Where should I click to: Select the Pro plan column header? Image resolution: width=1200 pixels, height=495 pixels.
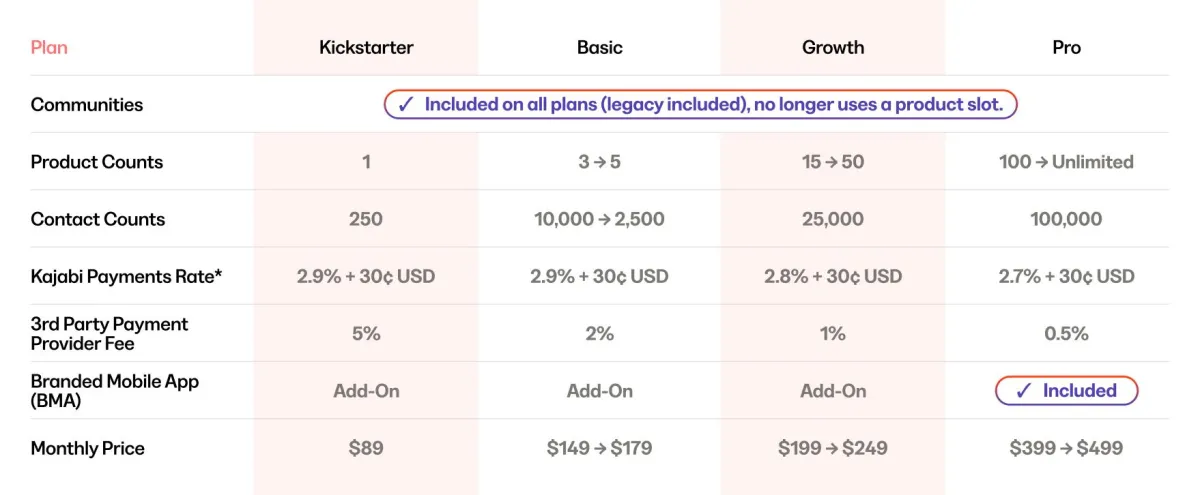(1066, 47)
